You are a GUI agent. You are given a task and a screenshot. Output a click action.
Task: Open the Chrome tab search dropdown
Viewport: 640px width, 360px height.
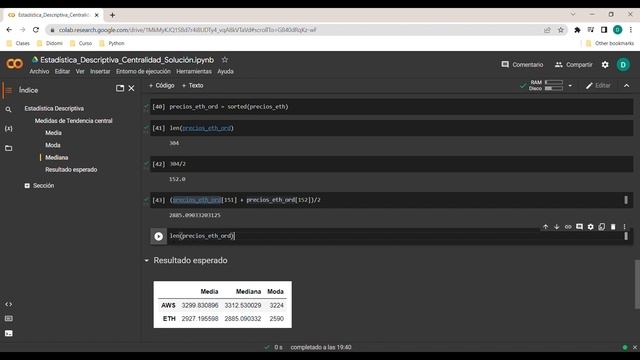click(573, 14)
